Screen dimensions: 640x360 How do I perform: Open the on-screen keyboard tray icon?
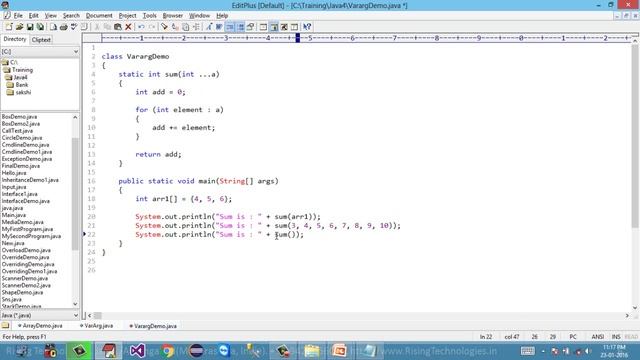pyautogui.click(x=527, y=351)
